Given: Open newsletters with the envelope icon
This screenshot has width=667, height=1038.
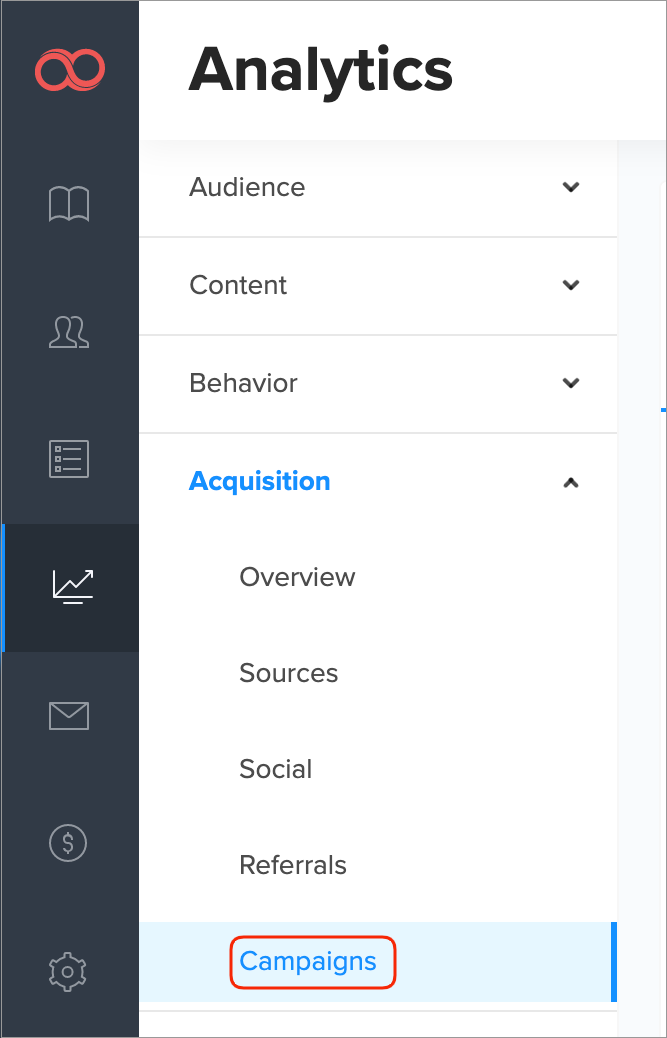Looking at the screenshot, I should click(69, 716).
